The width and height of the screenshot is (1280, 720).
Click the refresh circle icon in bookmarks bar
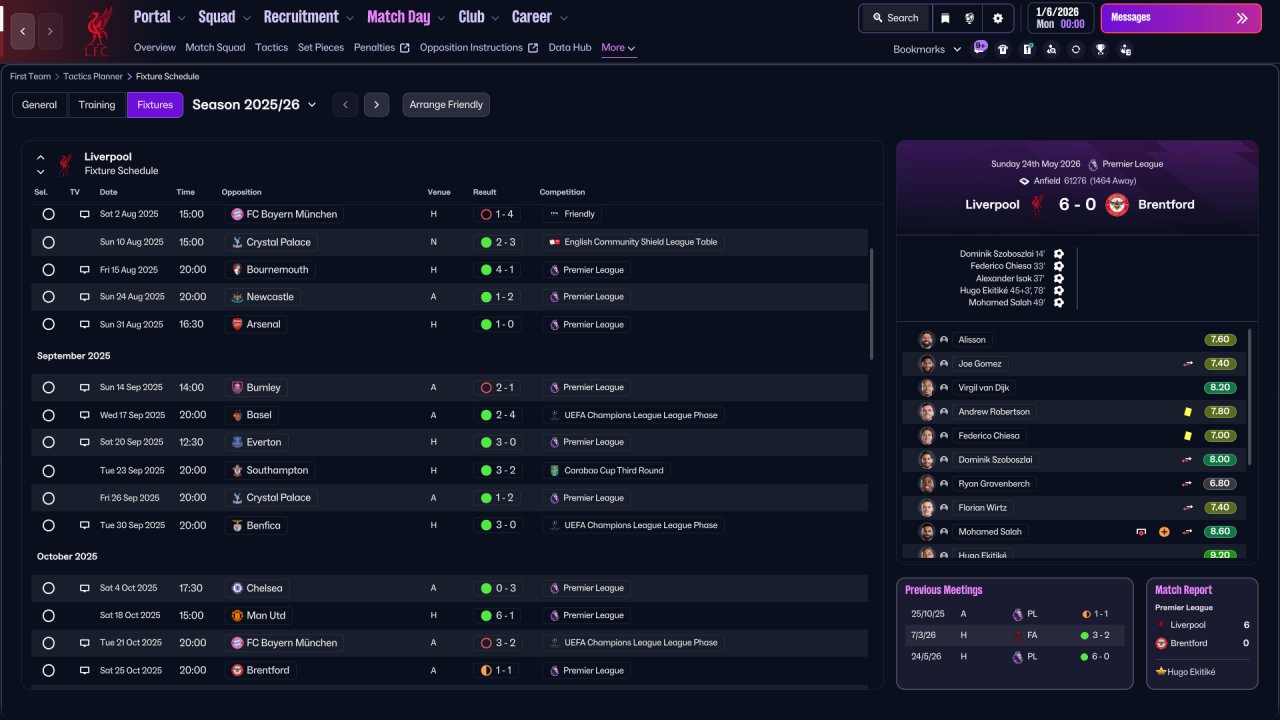pyautogui.click(x=1076, y=49)
